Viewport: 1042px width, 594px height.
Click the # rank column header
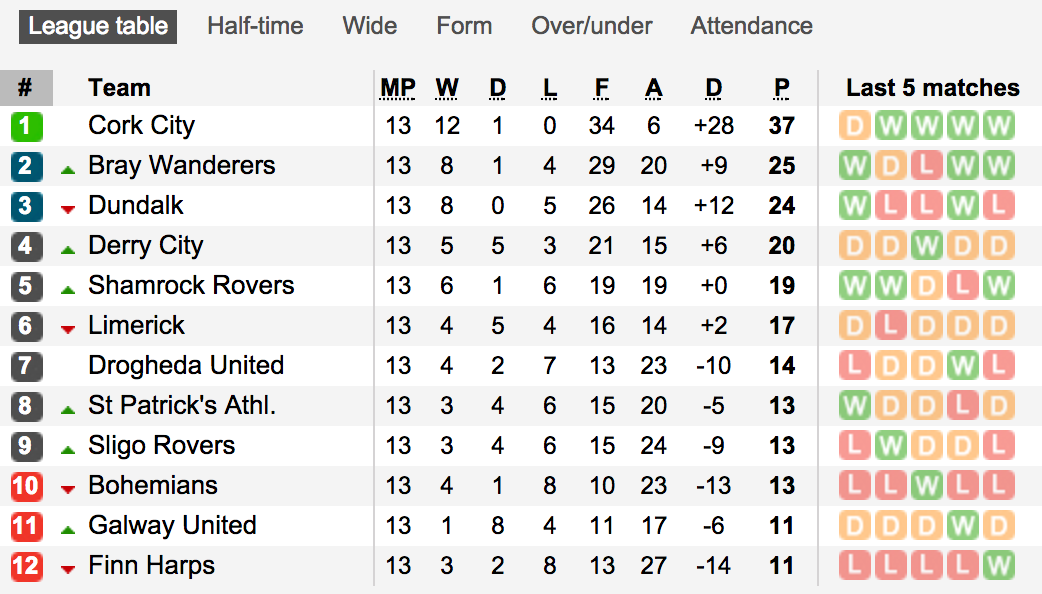pyautogui.click(x=25, y=88)
